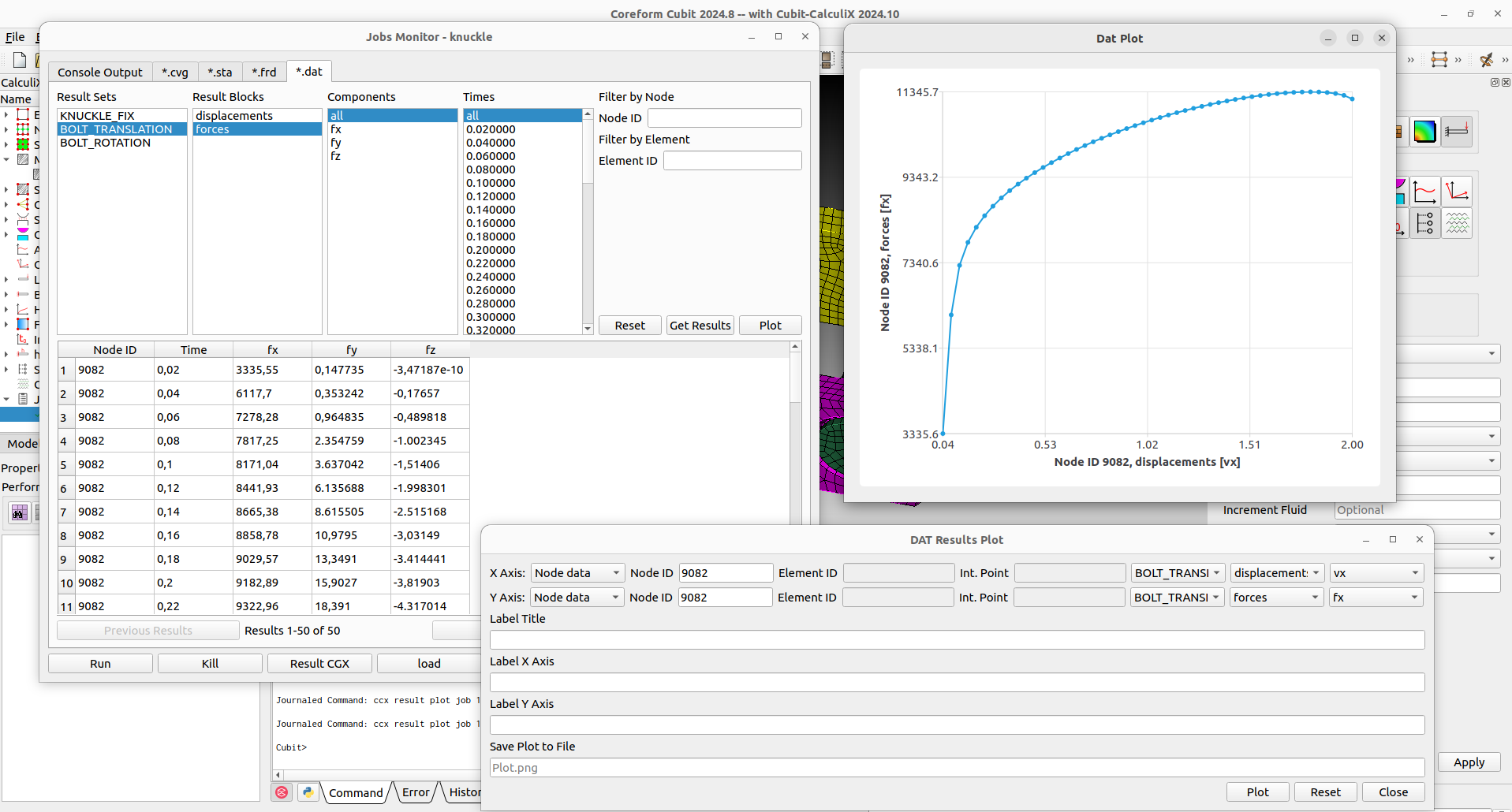Open the X Axis Node data dropdown
This screenshot has height=812, width=1512.
pos(577,572)
